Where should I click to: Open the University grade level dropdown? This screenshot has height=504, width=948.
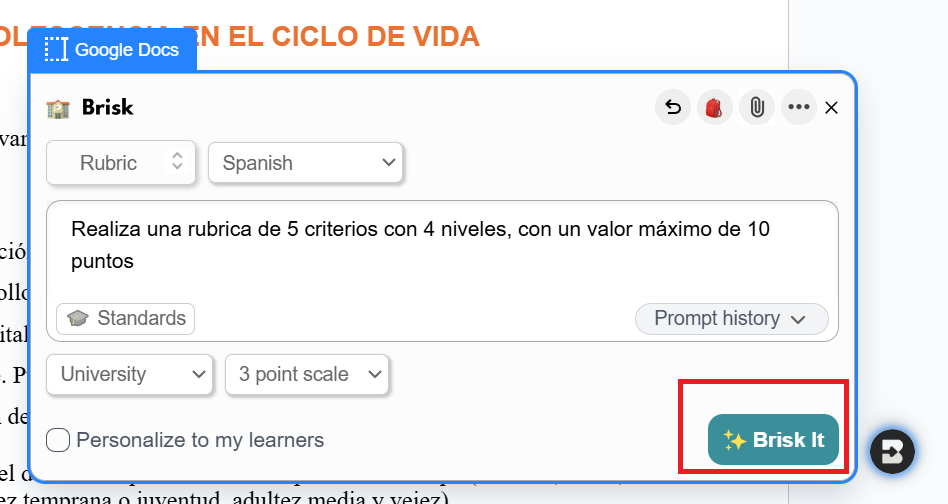(129, 375)
